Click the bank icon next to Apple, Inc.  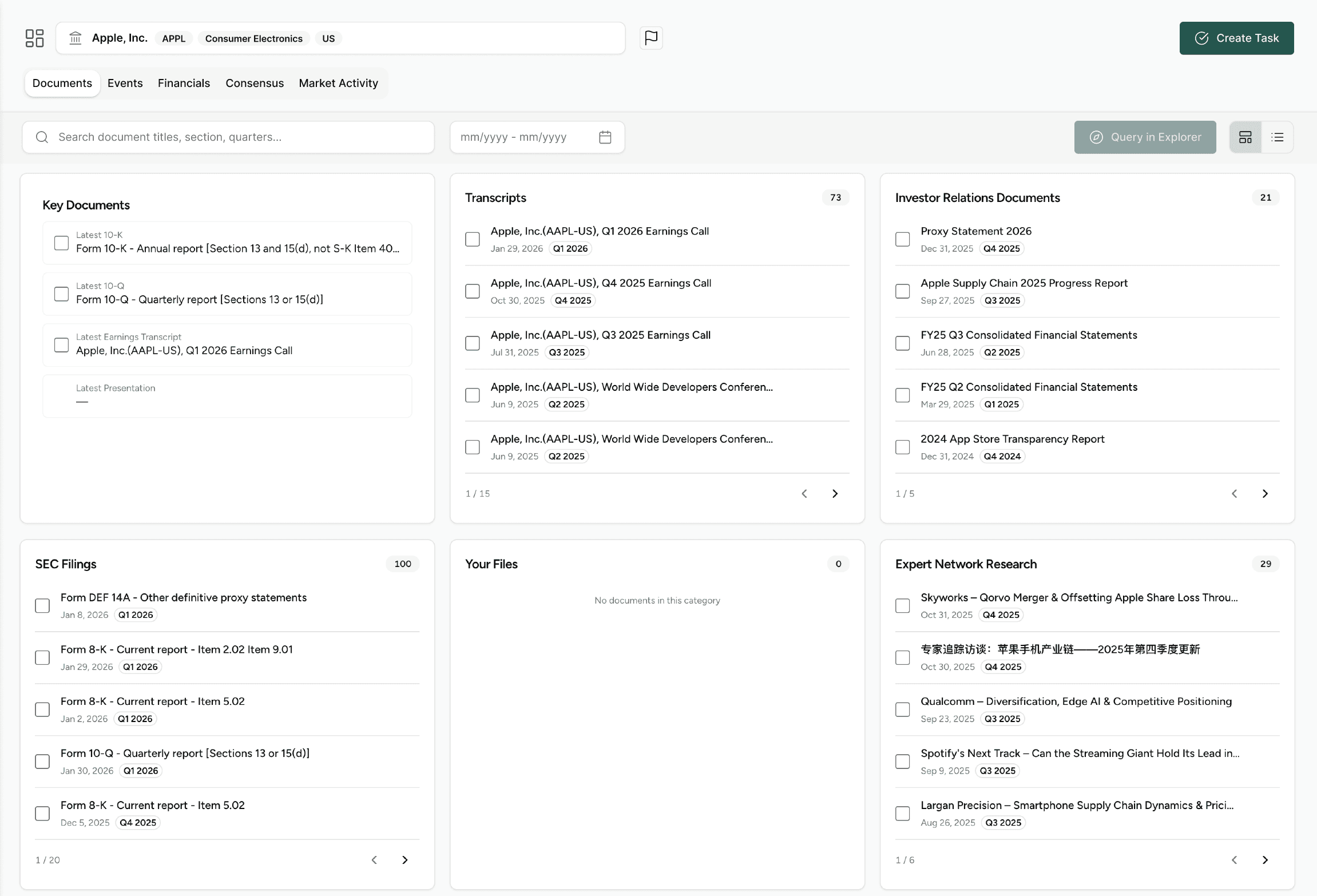(x=76, y=38)
